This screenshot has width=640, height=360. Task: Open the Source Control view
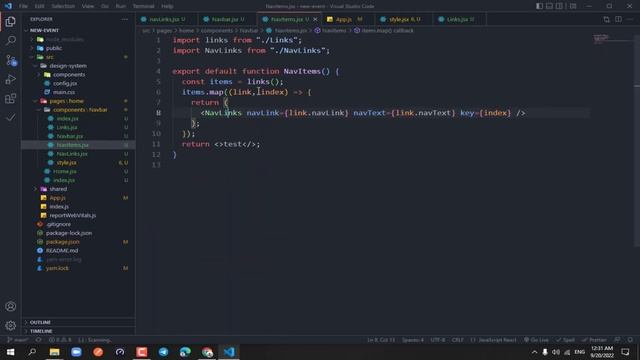[x=11, y=60]
